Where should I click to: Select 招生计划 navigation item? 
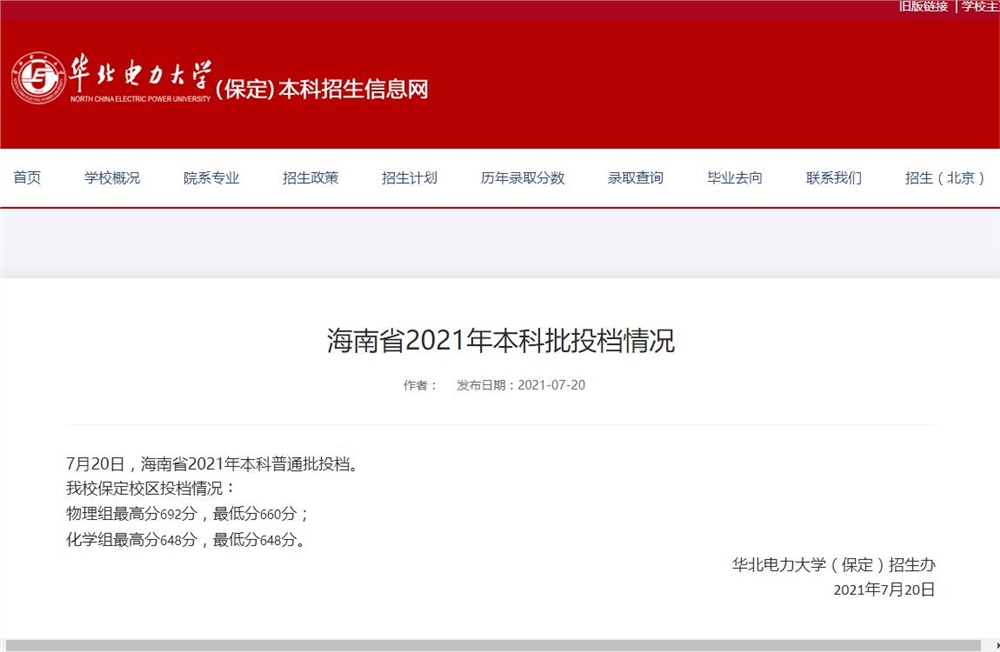[x=409, y=178]
